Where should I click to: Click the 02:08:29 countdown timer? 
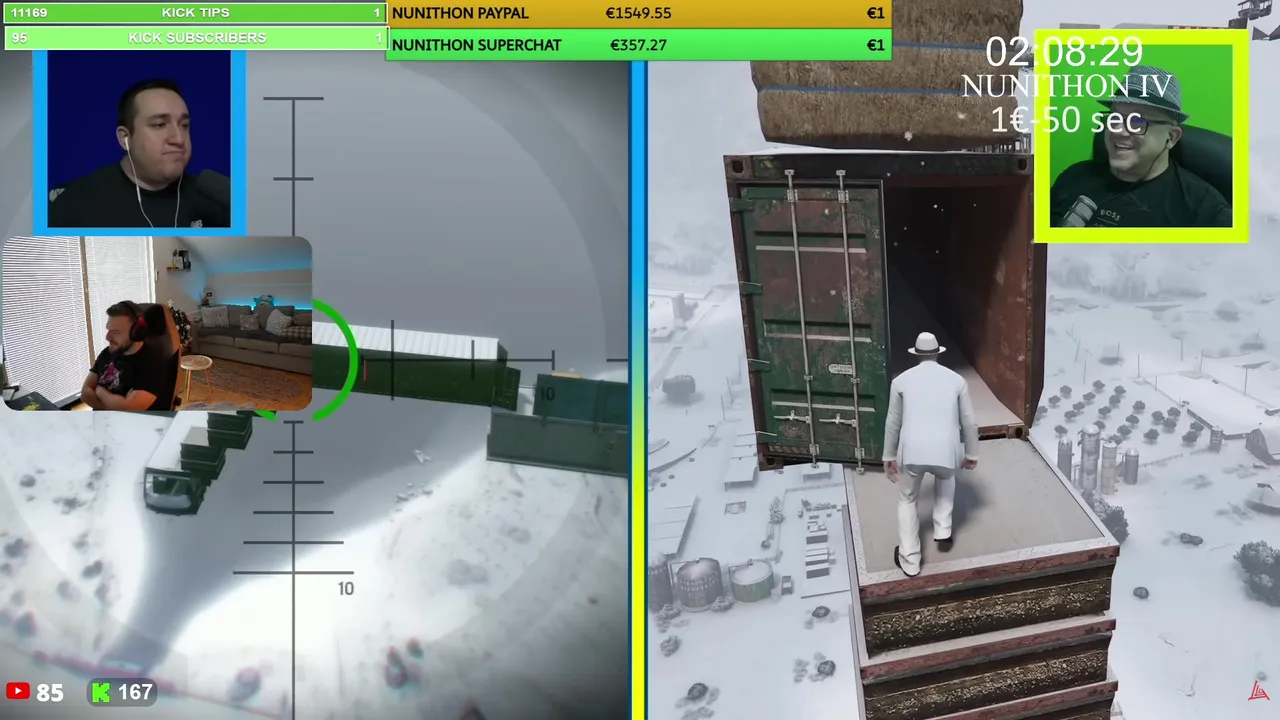click(x=1064, y=52)
